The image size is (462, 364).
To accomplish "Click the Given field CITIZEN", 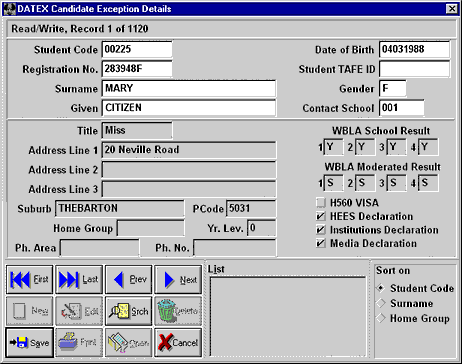I will 189,108.
